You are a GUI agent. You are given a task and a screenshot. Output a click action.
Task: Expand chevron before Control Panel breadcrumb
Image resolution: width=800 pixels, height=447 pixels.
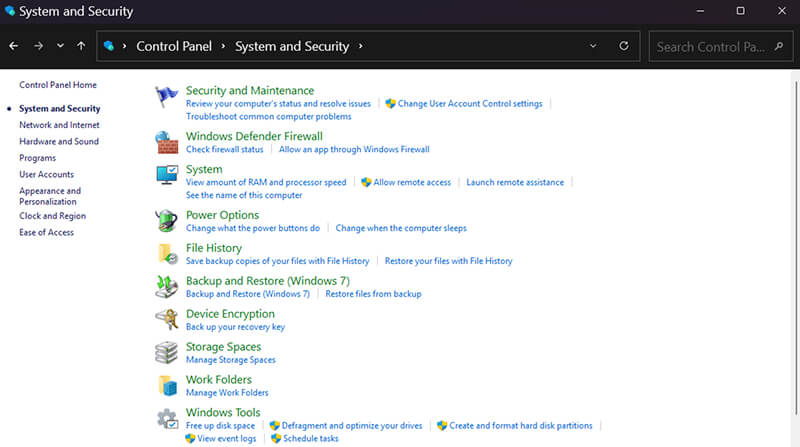tap(124, 46)
